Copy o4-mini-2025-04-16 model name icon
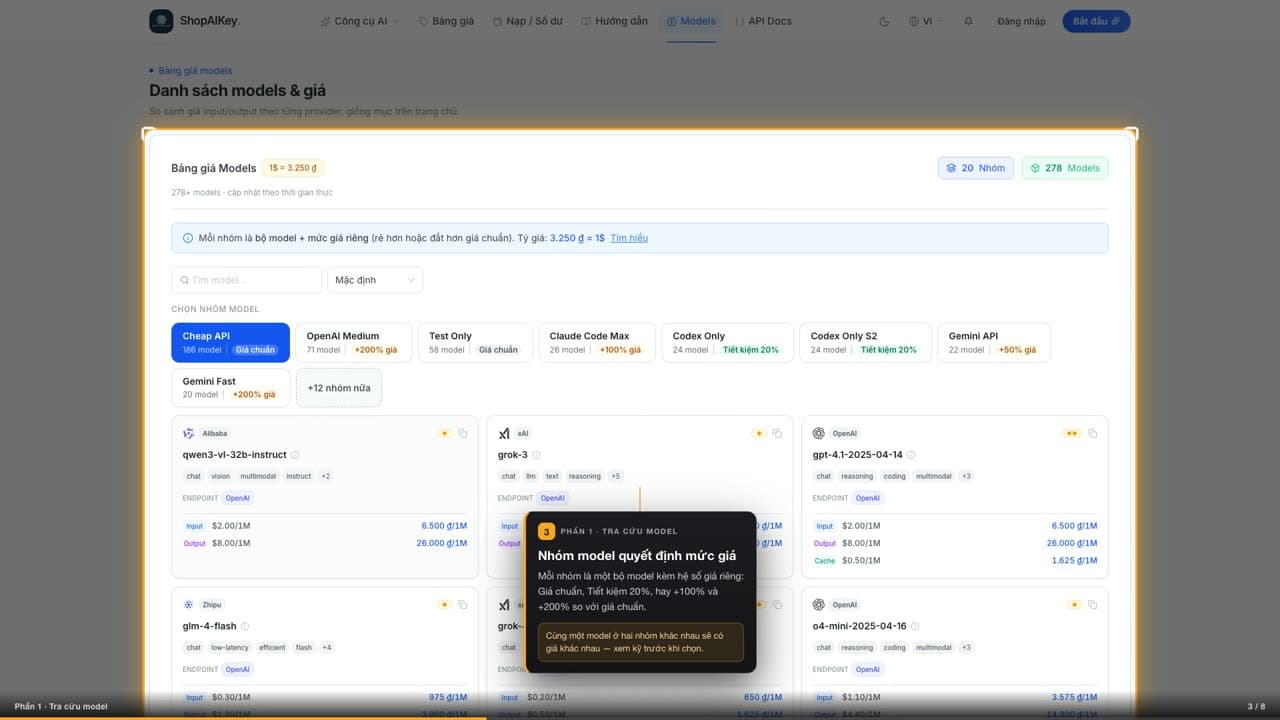This screenshot has height=720, width=1280. [x=1092, y=604]
